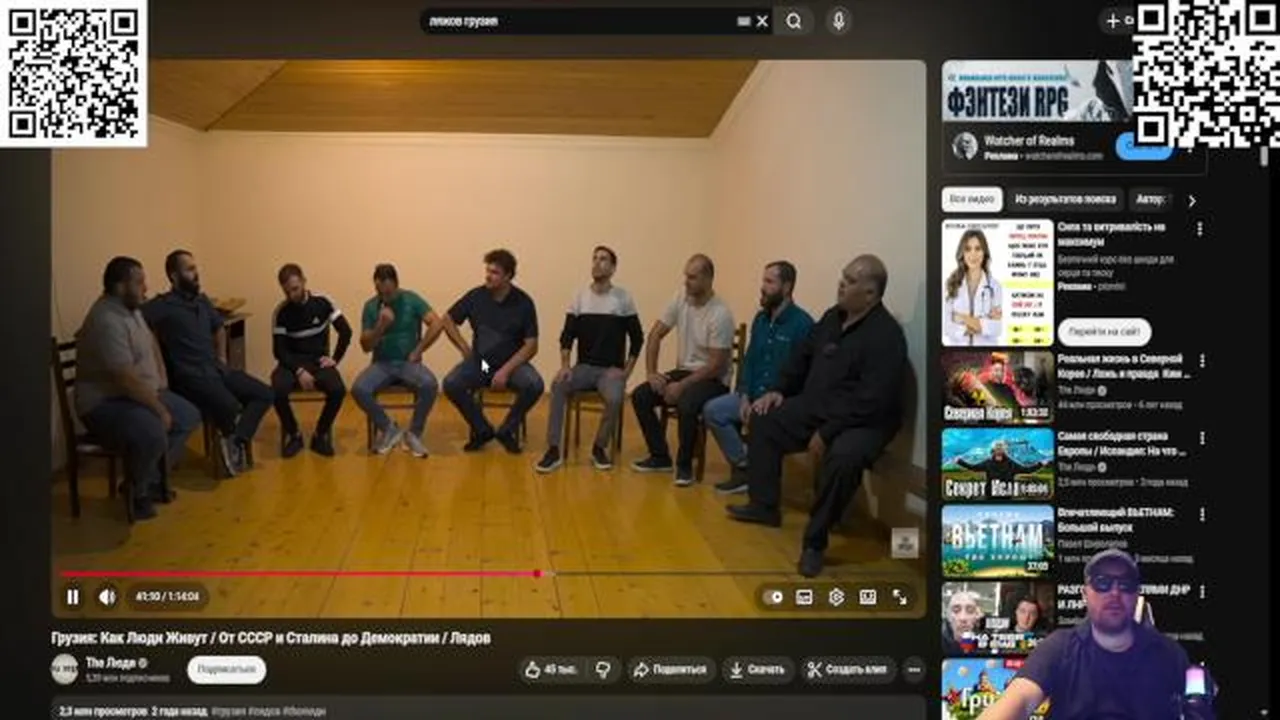Select the Все видео filter chip

point(971,200)
